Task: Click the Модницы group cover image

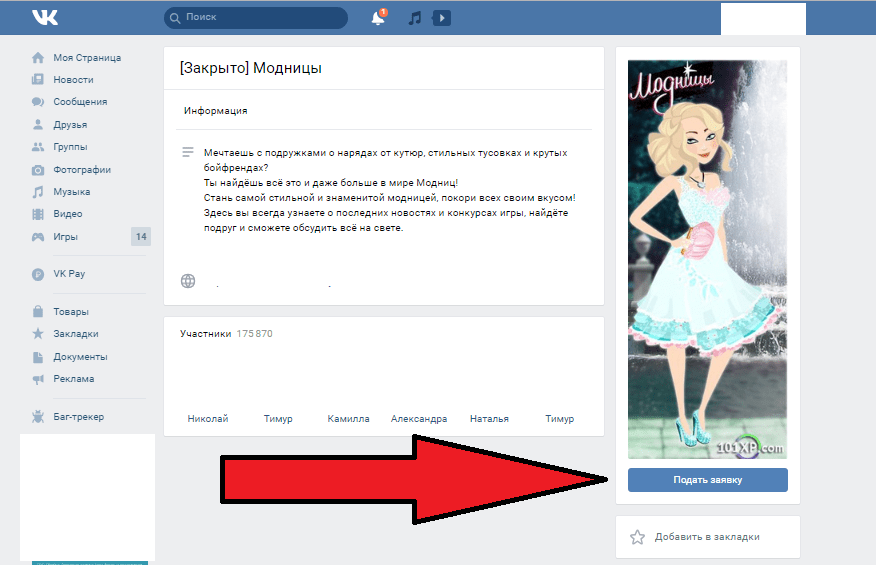Action: [x=707, y=259]
